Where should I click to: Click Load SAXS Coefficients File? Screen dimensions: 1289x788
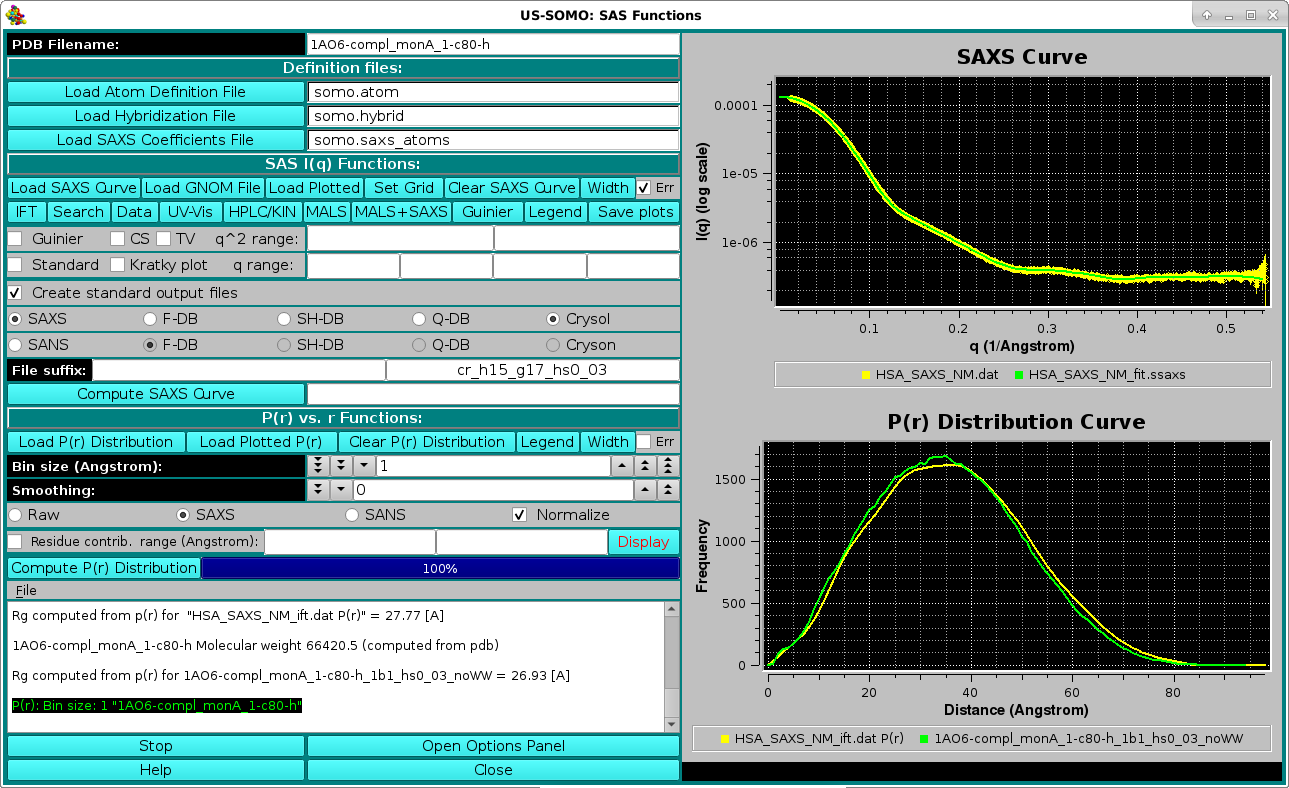click(155, 140)
